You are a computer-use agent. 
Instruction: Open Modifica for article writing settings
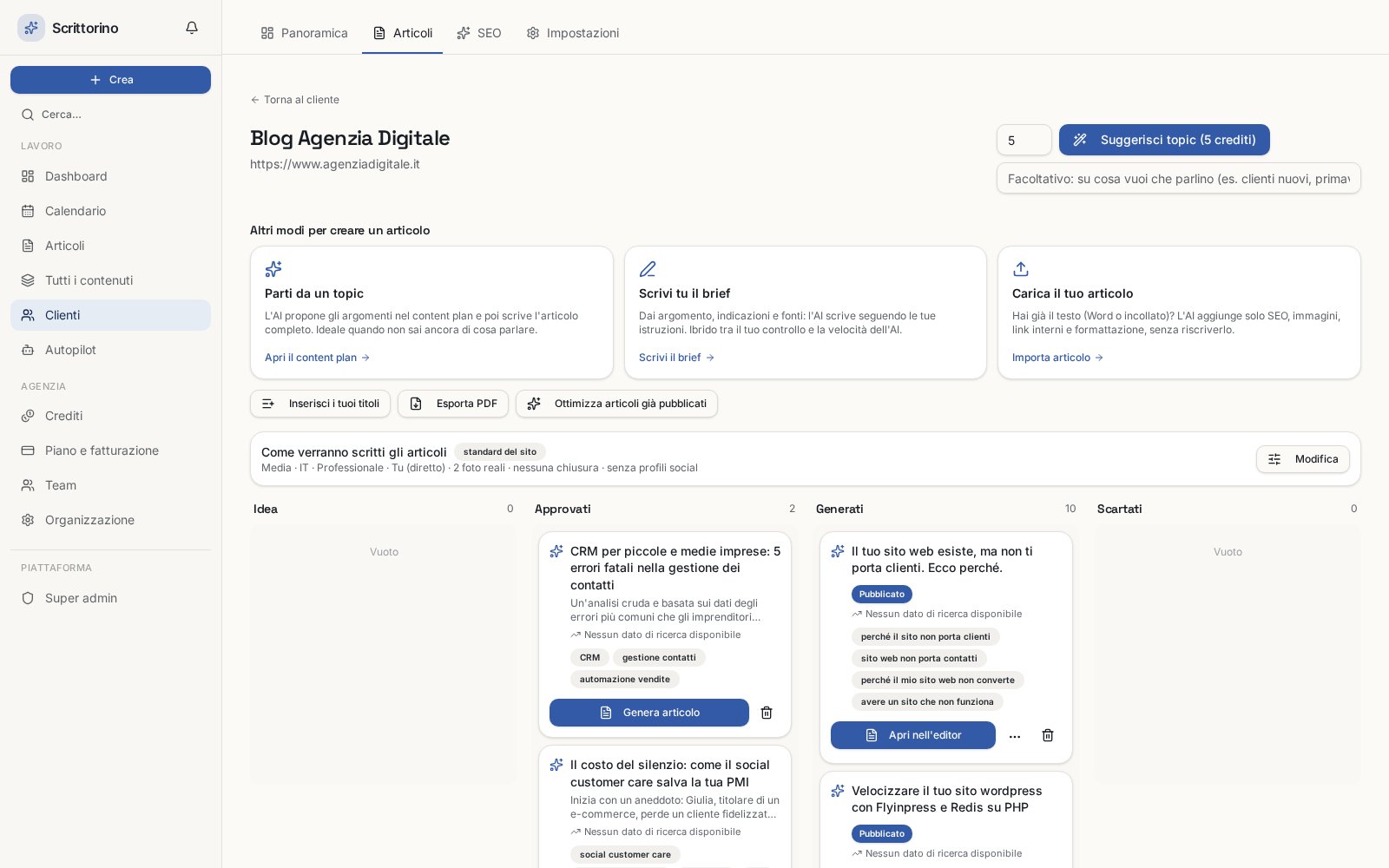point(1303,459)
